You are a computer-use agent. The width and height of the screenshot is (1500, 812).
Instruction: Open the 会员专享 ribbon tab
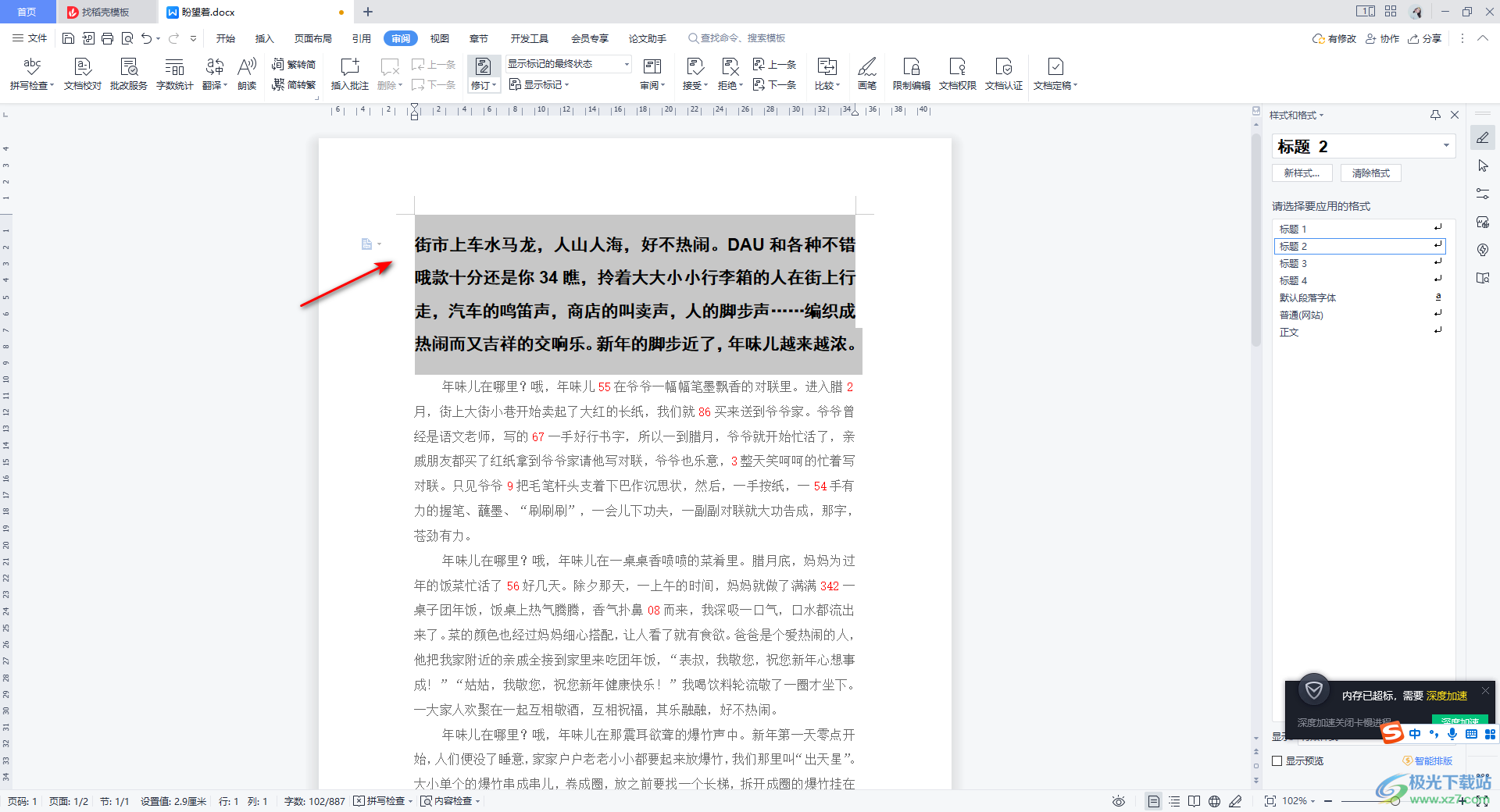(589, 37)
